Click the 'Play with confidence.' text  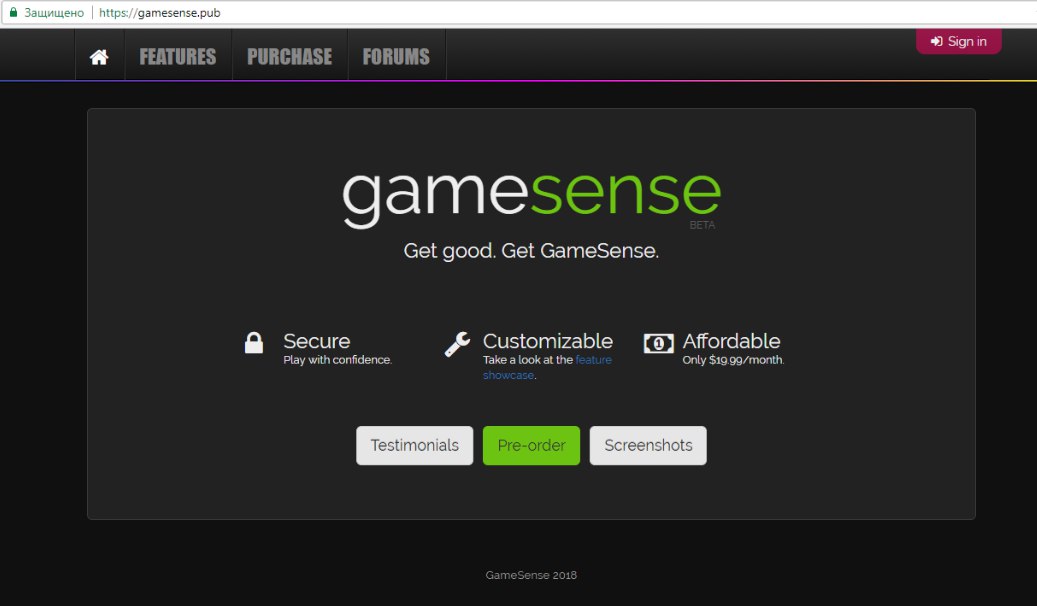coord(337,360)
